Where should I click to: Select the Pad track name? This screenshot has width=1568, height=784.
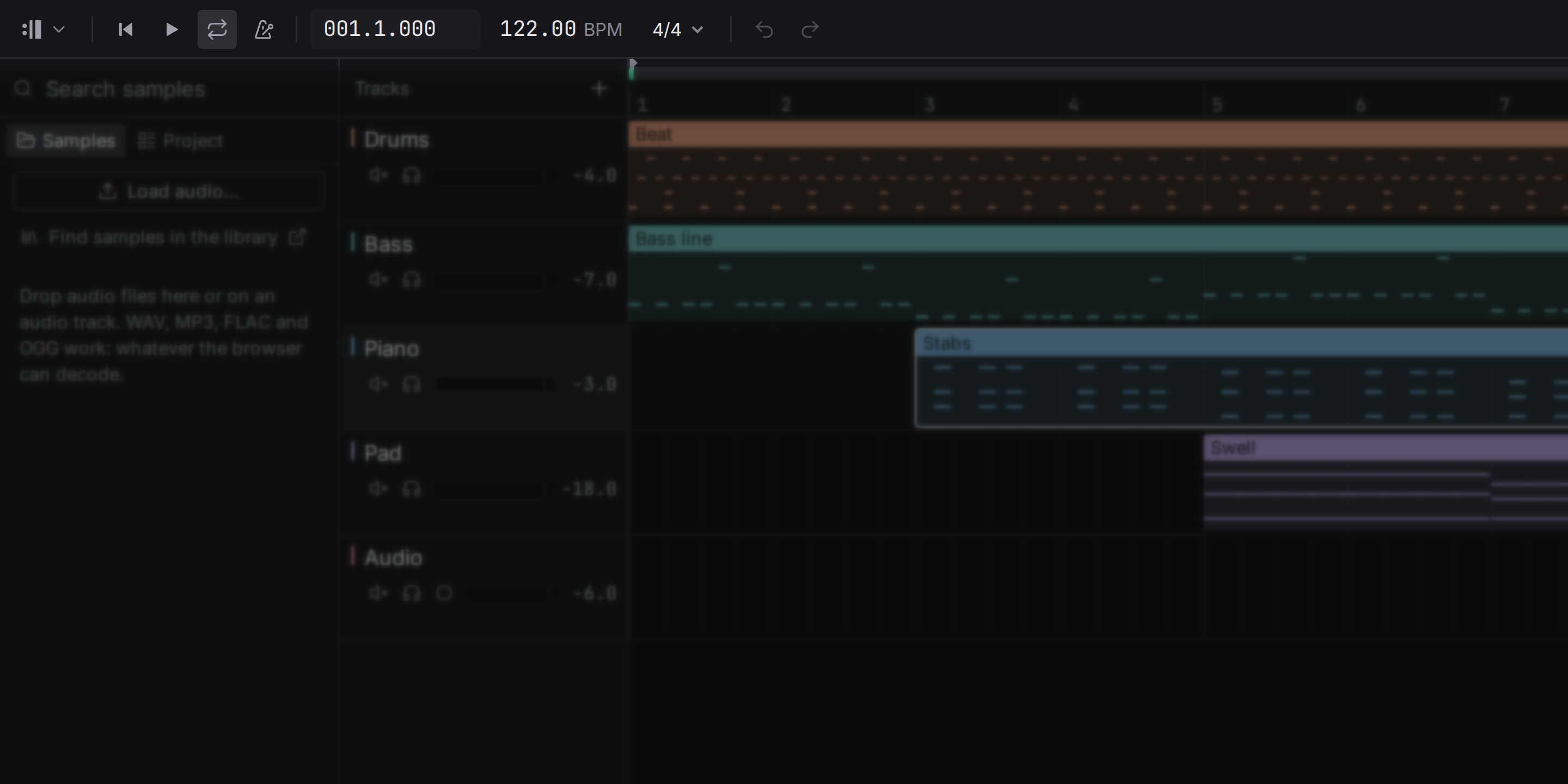[383, 454]
